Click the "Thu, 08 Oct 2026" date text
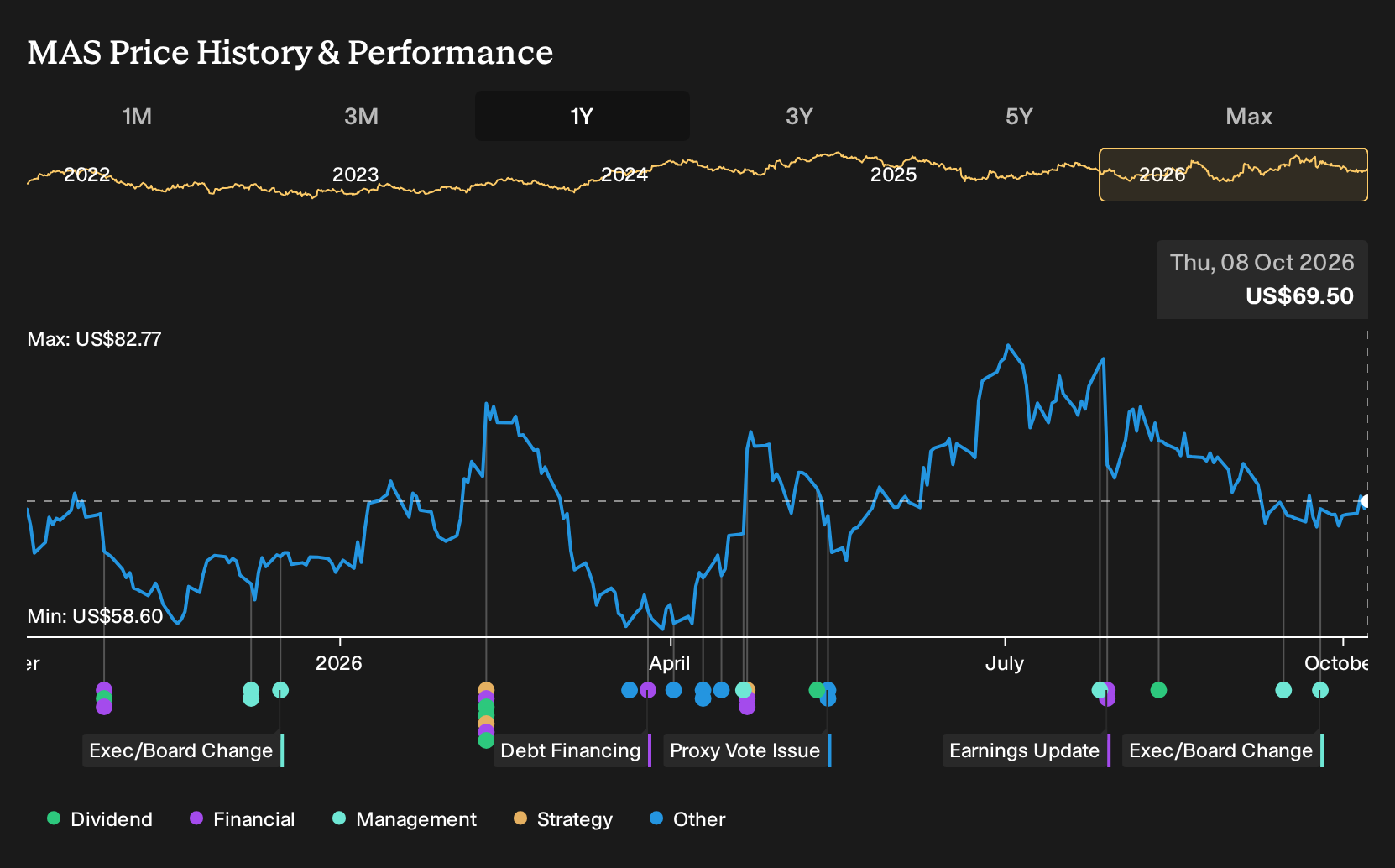 point(1262,263)
